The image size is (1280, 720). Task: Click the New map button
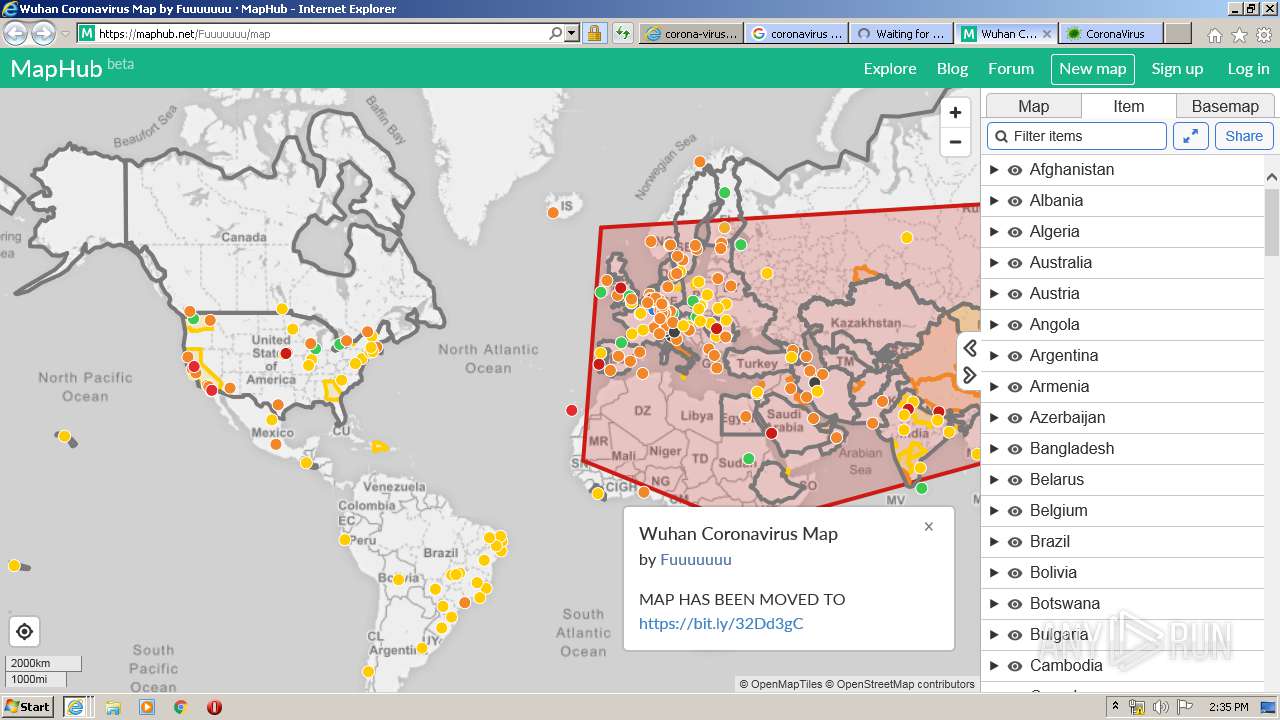(1092, 69)
